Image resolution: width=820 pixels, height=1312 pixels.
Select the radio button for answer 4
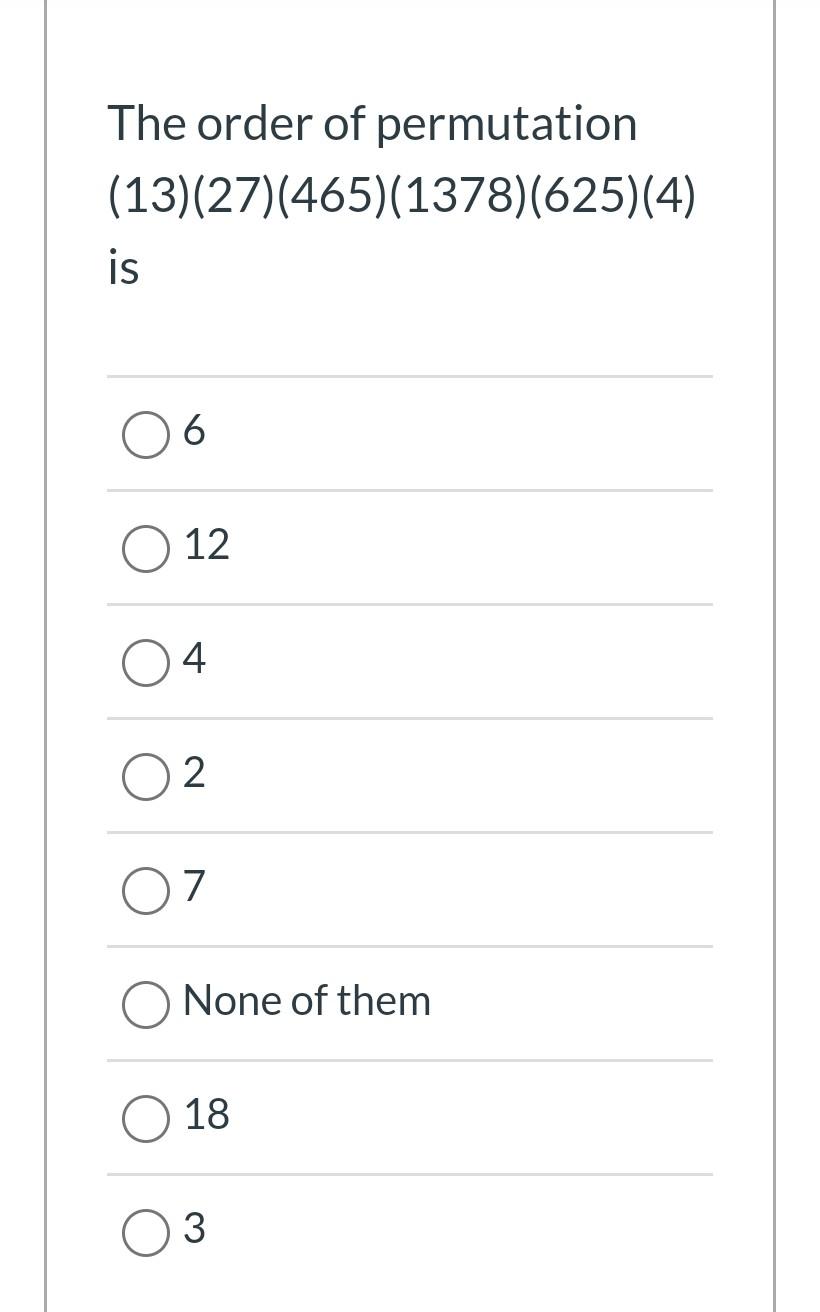pos(145,662)
